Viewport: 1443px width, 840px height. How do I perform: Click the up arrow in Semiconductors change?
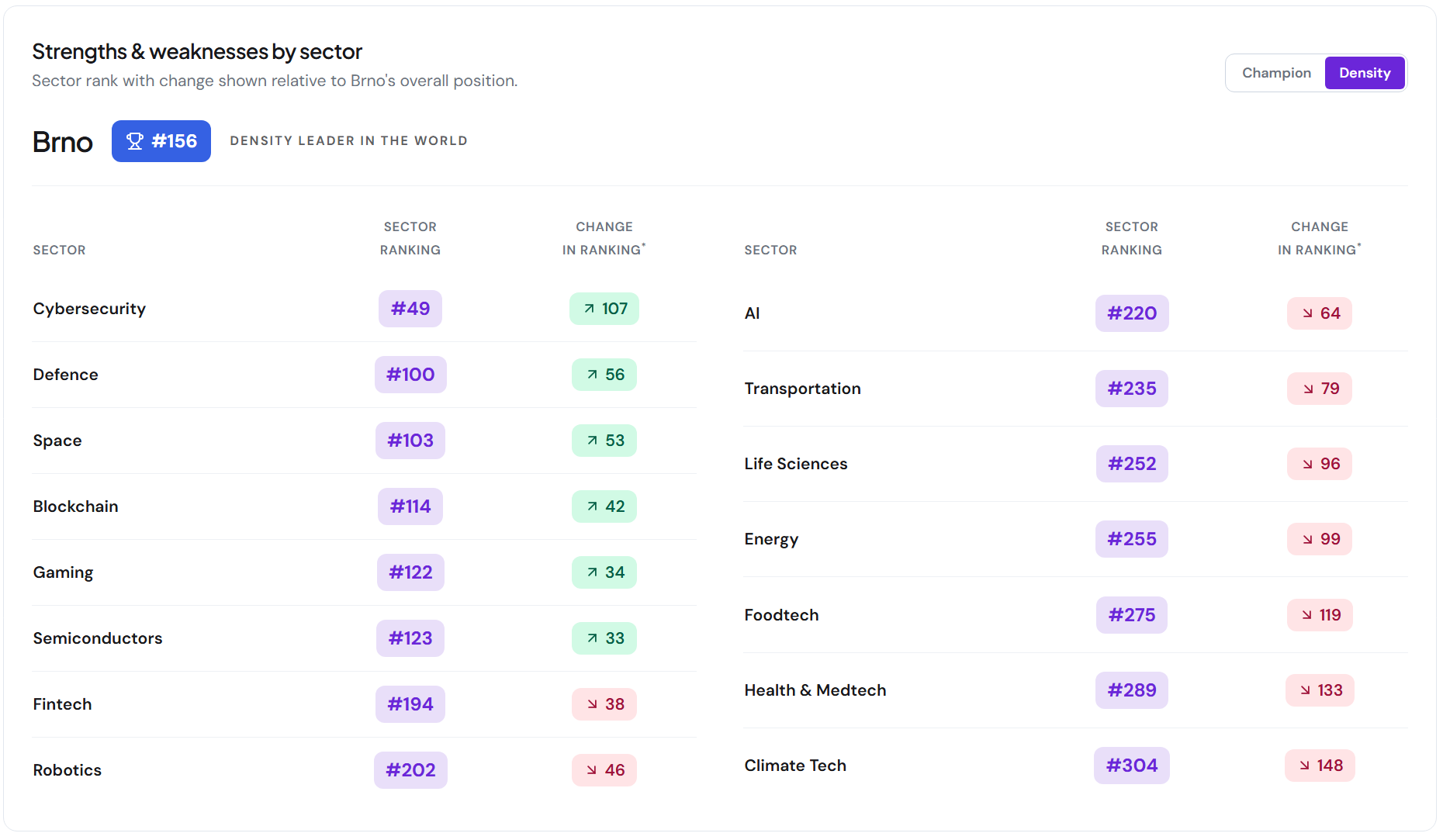(x=593, y=638)
